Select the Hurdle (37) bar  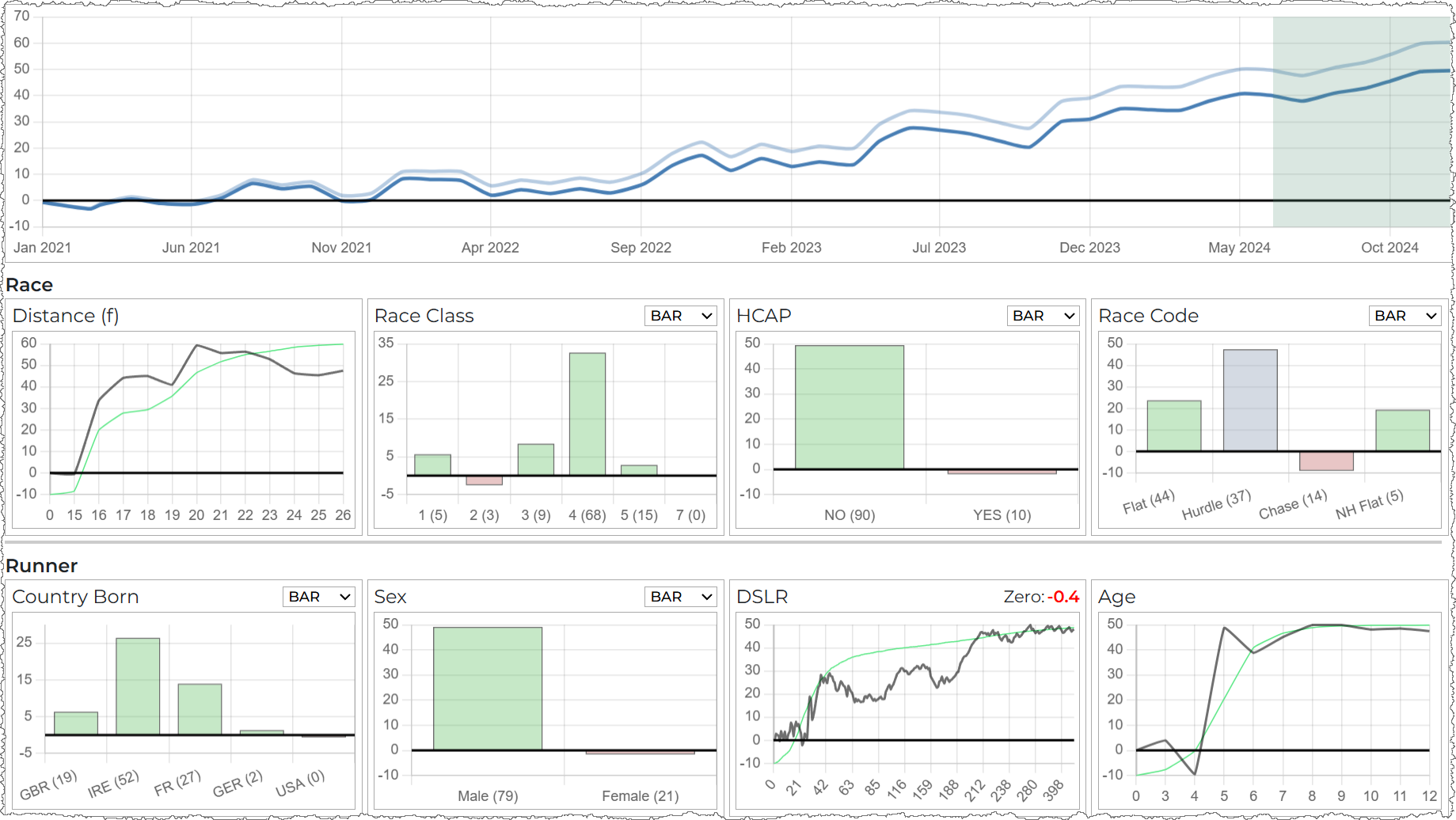1250,401
